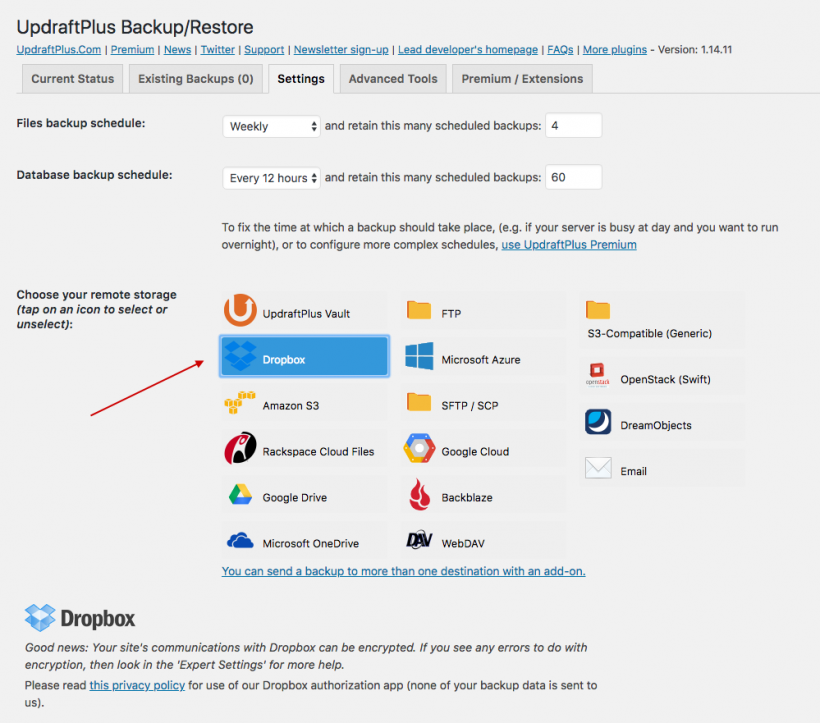Open the FAQs link
Screen dimensions: 820x723
[560, 50]
